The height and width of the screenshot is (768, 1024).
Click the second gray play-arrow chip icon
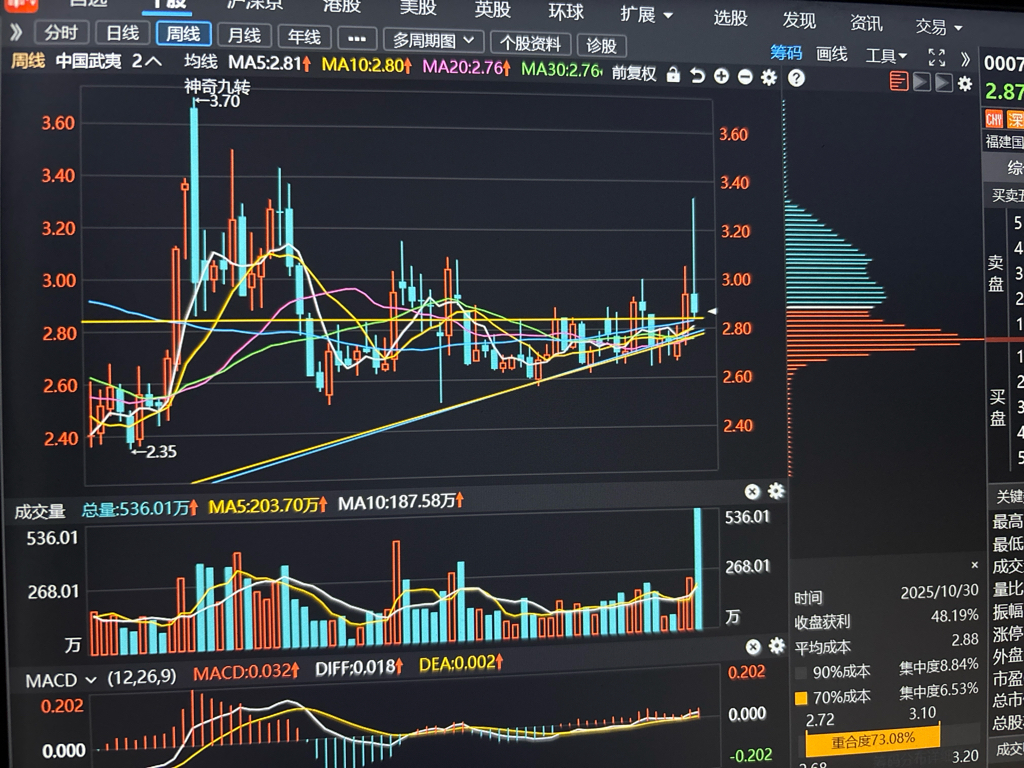click(943, 83)
